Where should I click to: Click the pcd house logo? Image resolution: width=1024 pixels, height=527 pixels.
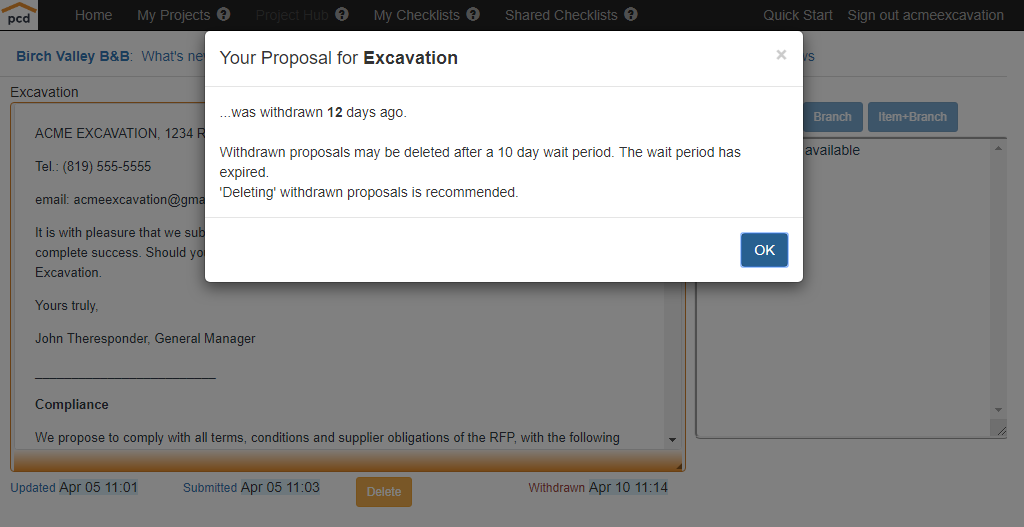(19, 14)
